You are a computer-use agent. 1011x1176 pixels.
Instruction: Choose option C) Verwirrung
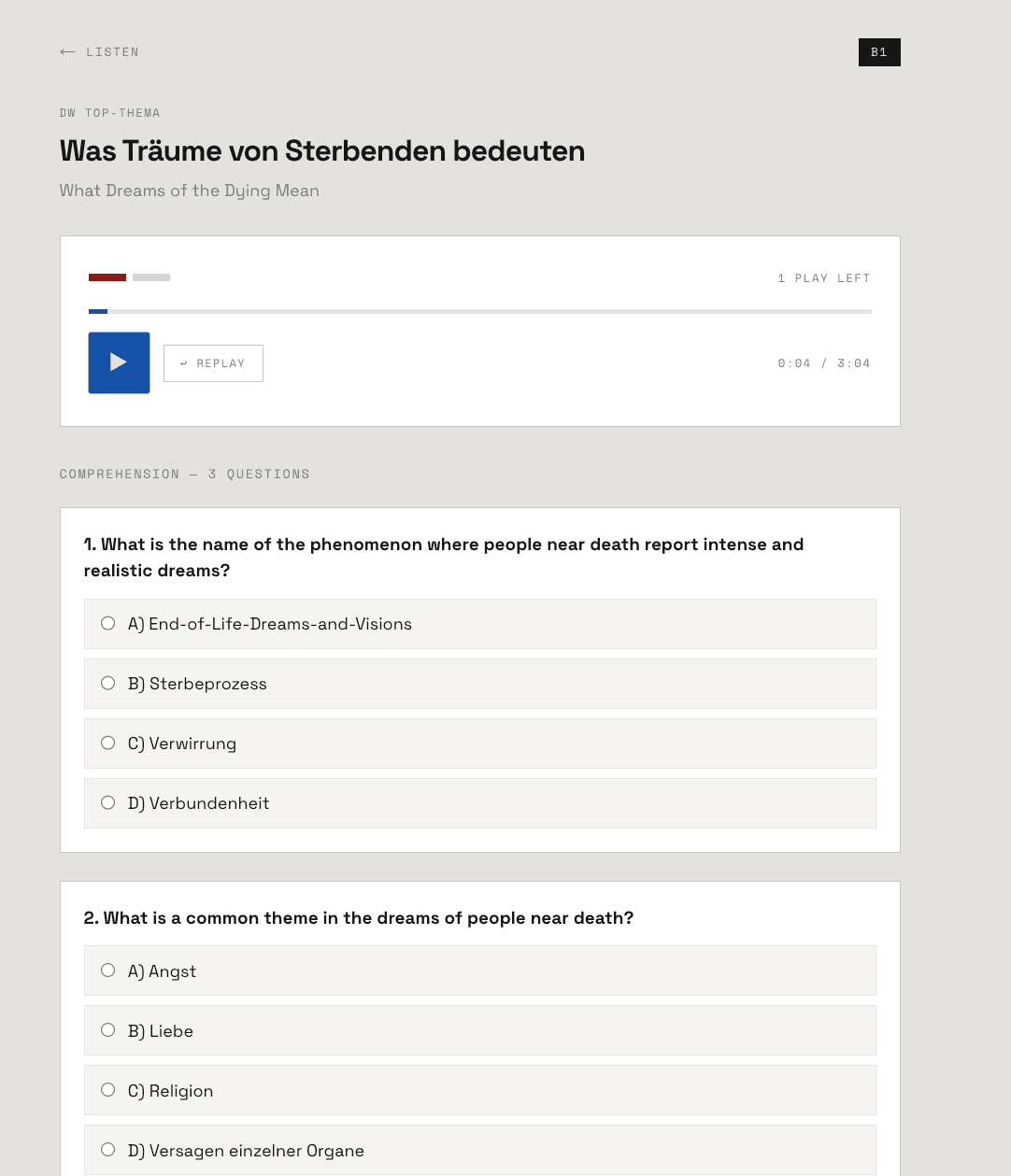point(480,744)
